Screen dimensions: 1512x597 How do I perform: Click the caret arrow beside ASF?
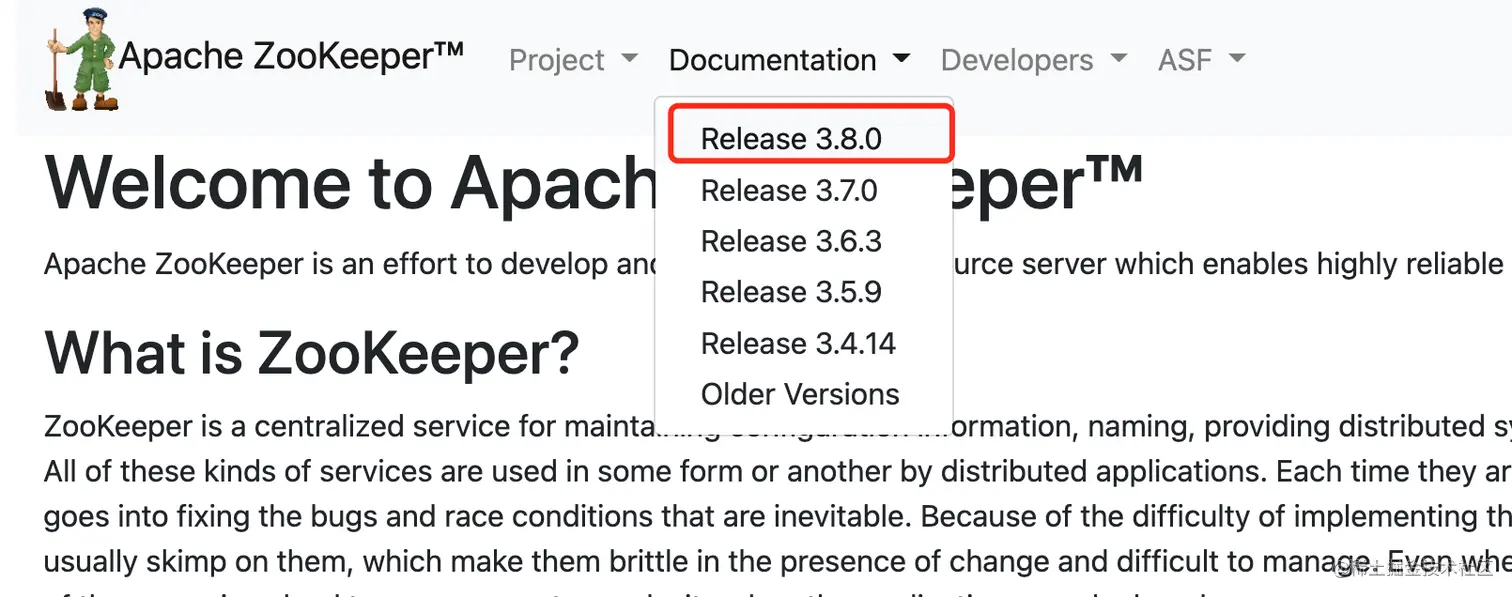1238,59
